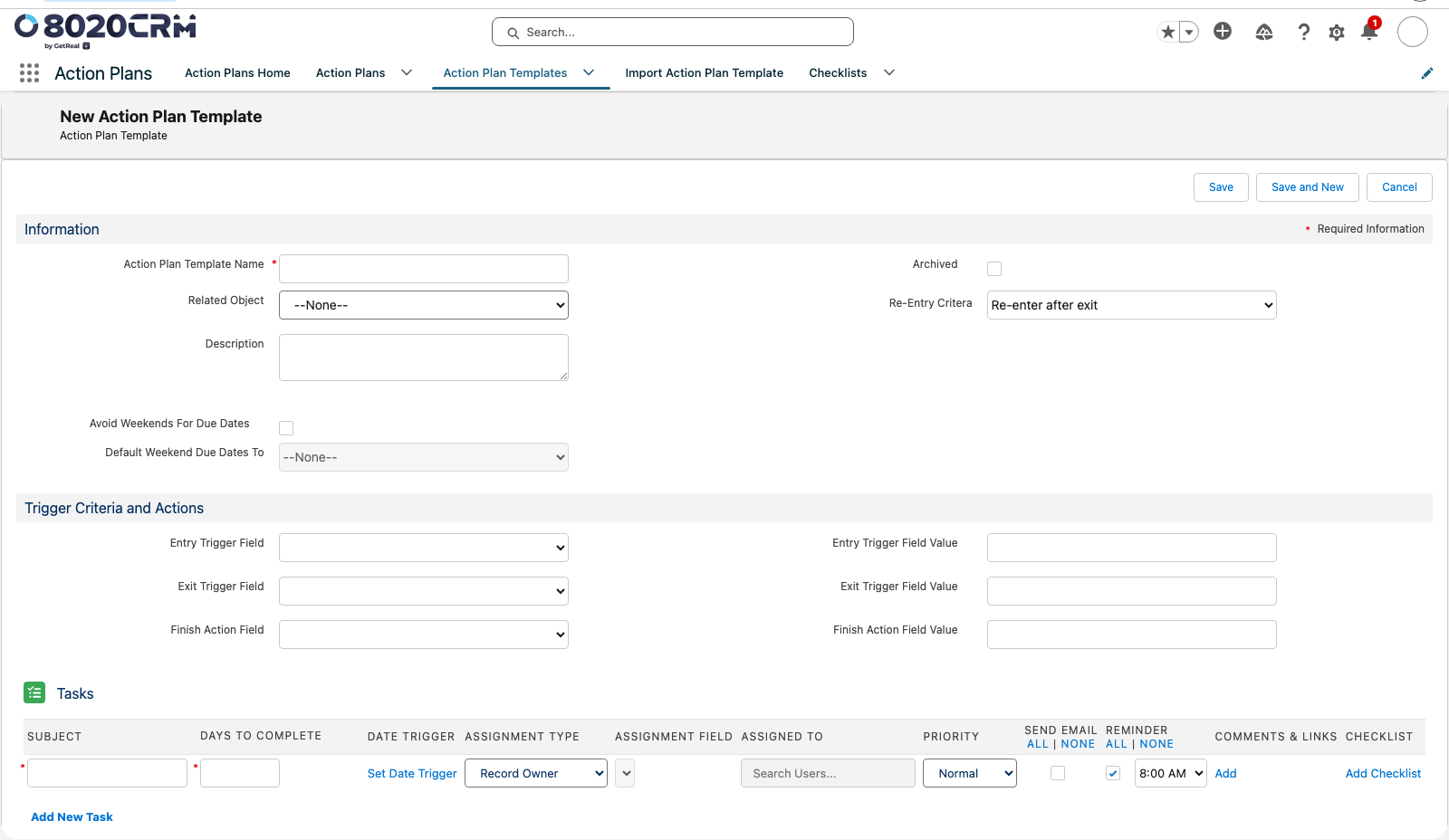Click the Days To Complete input
This screenshot has height=840, width=1449.
tap(240, 773)
